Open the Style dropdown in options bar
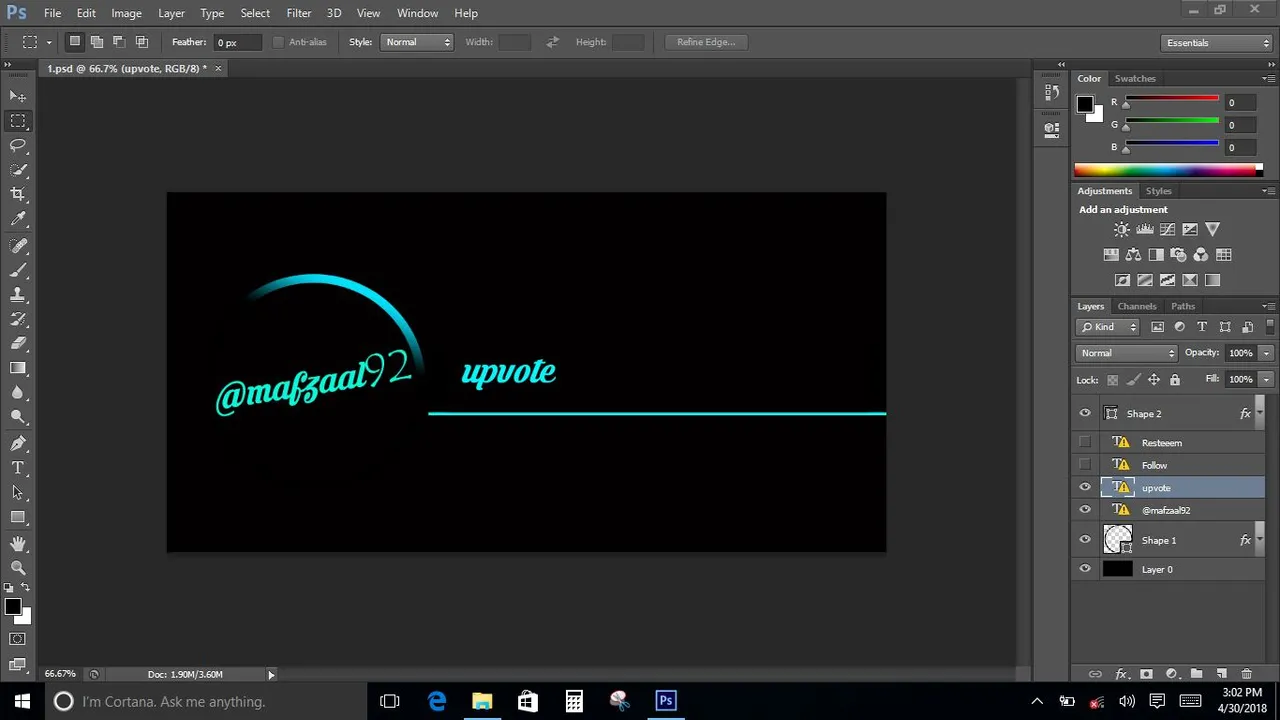This screenshot has width=1280, height=720. pyautogui.click(x=418, y=42)
